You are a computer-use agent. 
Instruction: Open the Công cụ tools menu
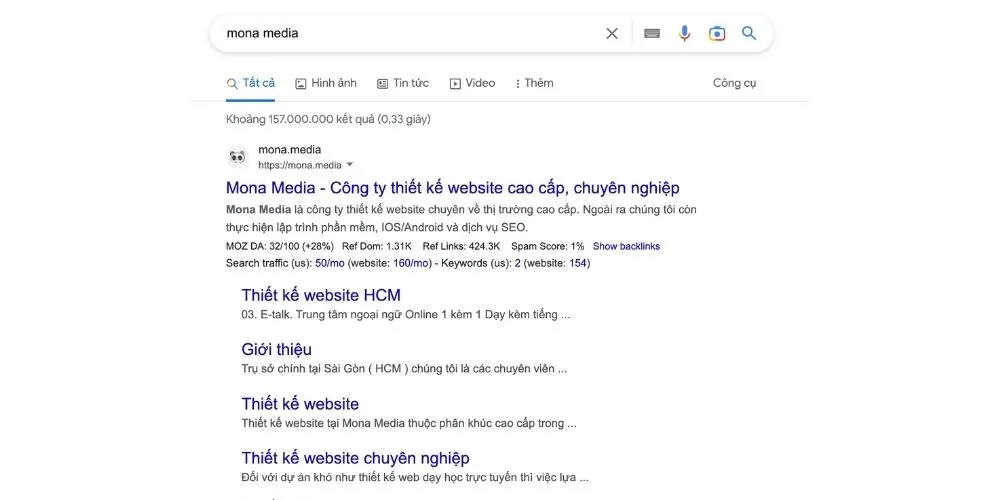coord(734,83)
